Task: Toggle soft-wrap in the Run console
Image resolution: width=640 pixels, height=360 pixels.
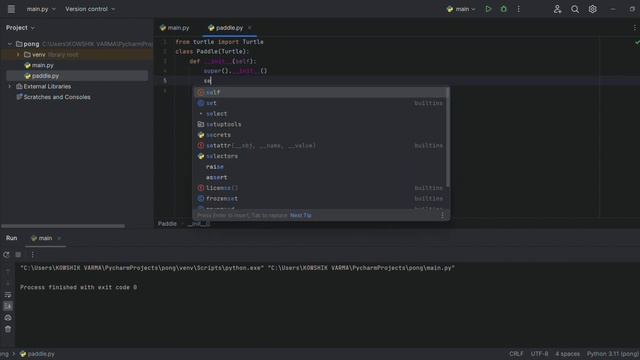Action: tap(8, 295)
